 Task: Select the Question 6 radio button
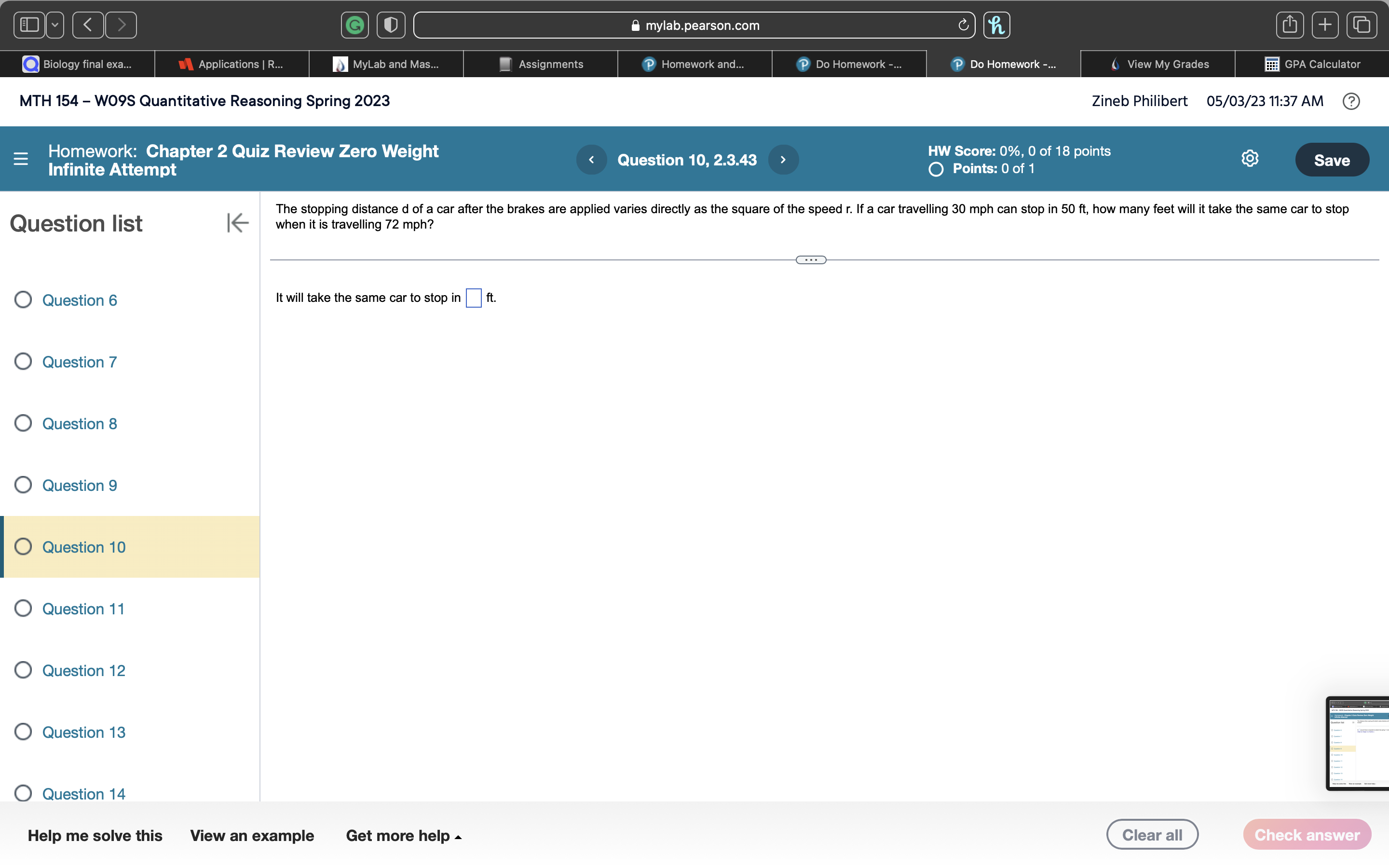click(23, 299)
